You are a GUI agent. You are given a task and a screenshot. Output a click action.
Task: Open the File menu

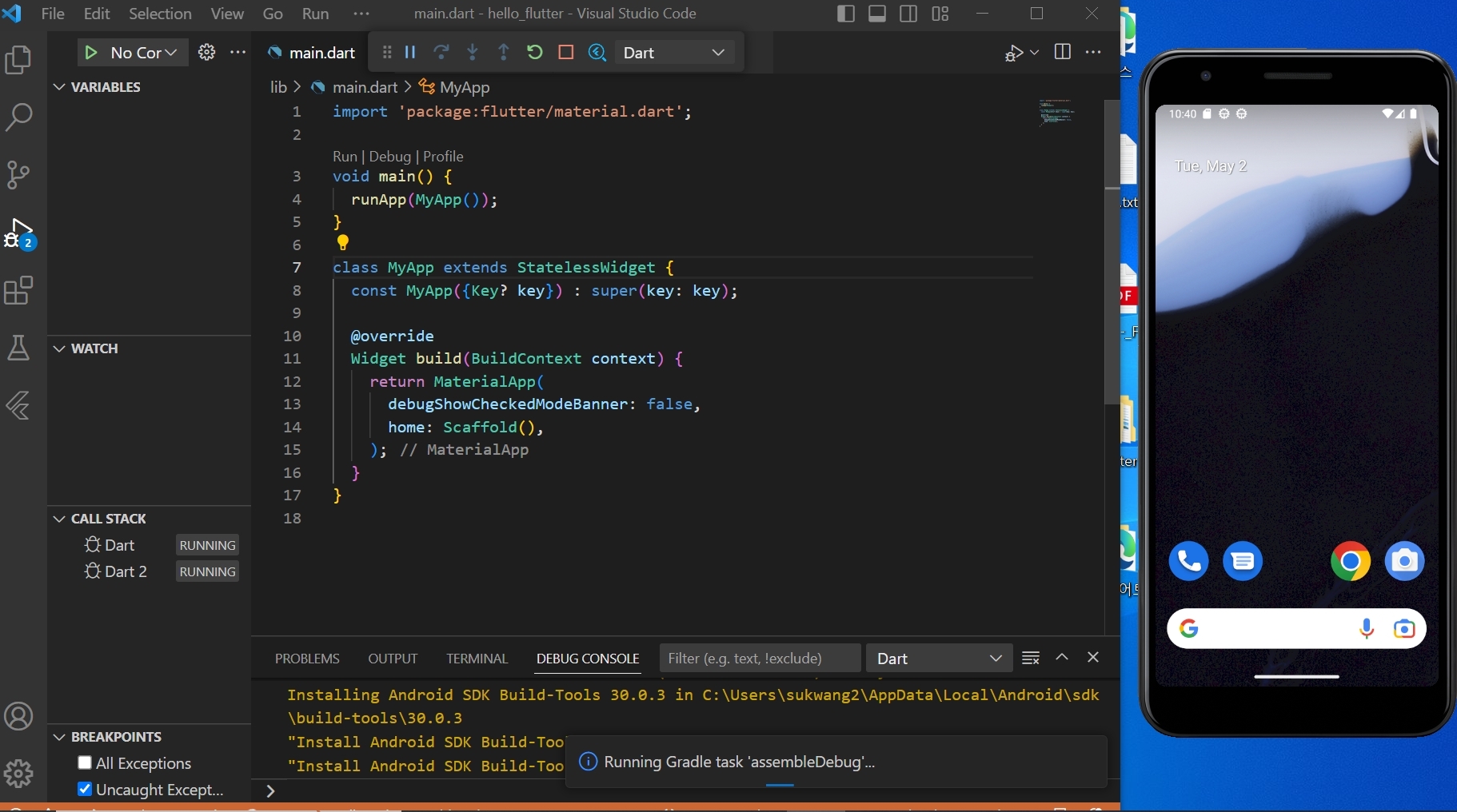tap(53, 14)
